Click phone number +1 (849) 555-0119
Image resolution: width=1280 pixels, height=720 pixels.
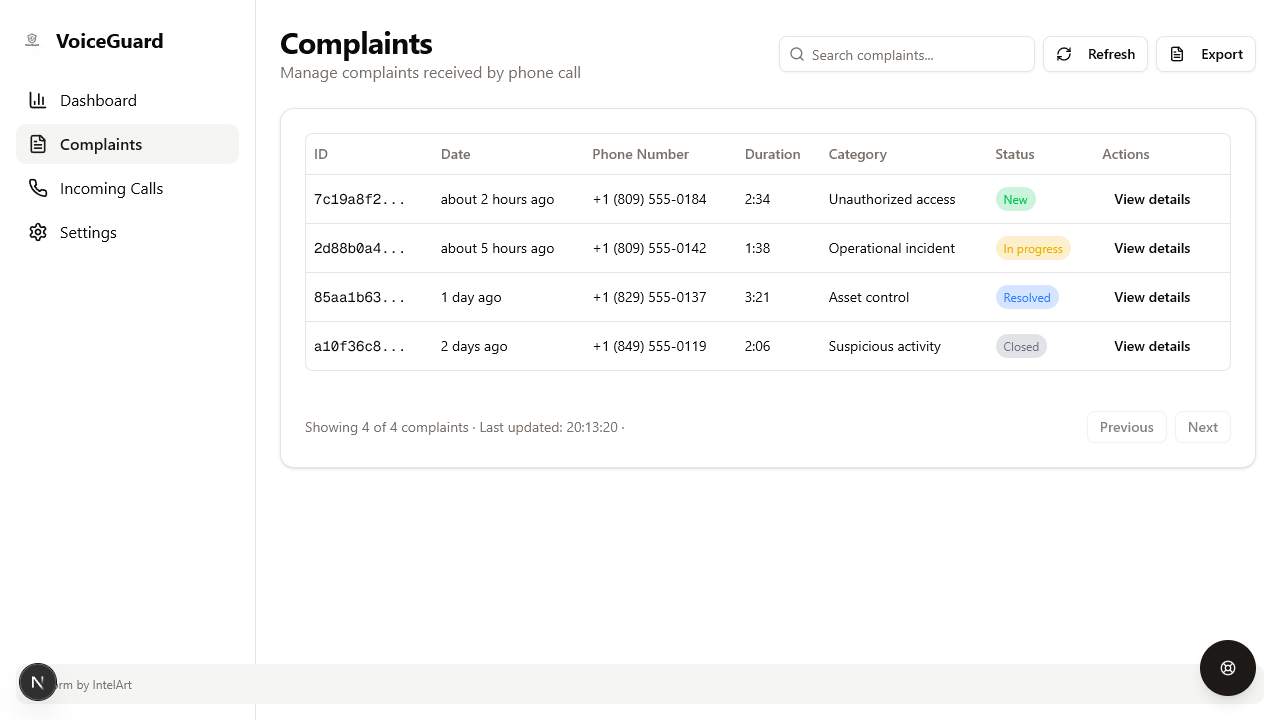[649, 346]
